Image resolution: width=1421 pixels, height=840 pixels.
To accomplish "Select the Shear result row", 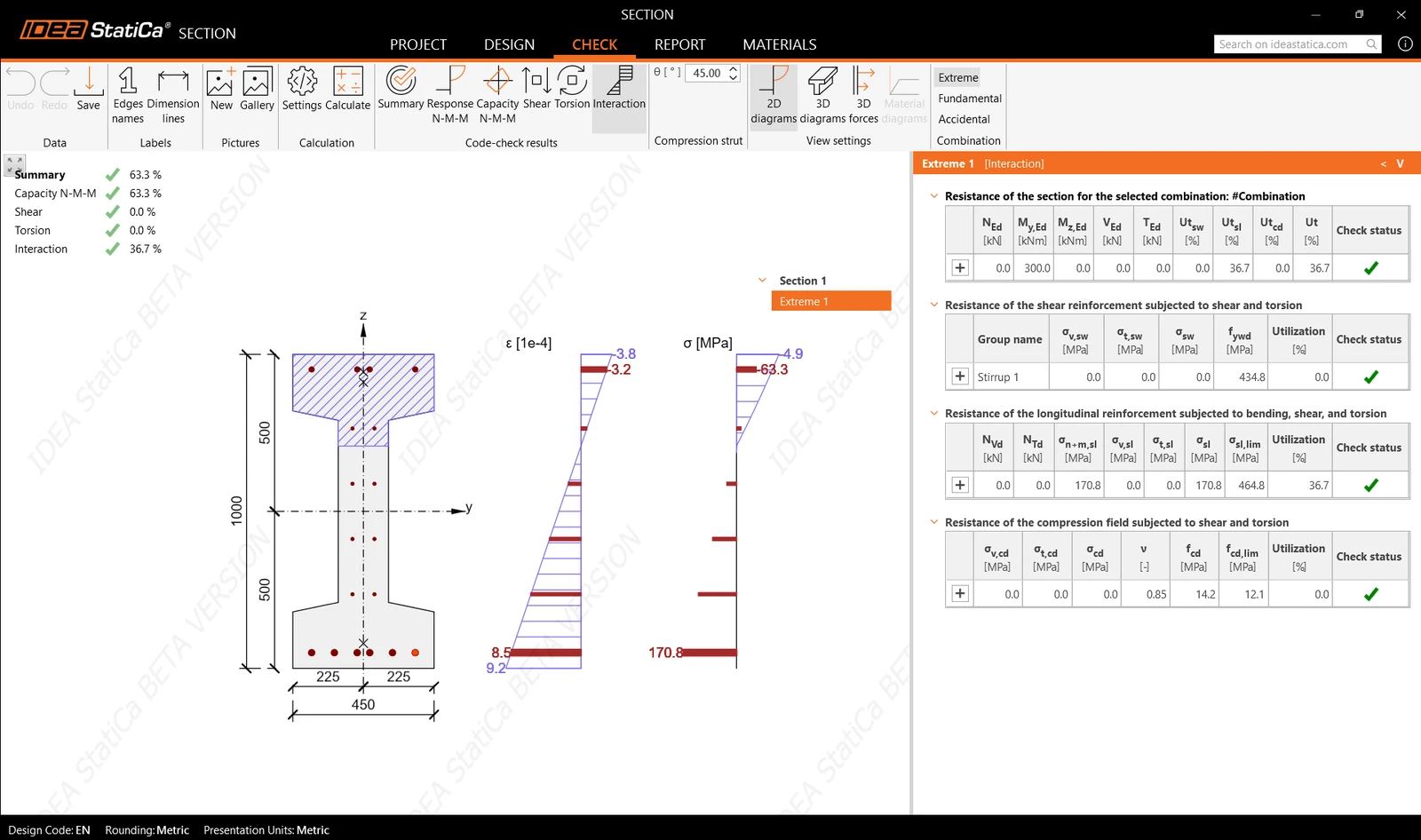I will point(88,212).
